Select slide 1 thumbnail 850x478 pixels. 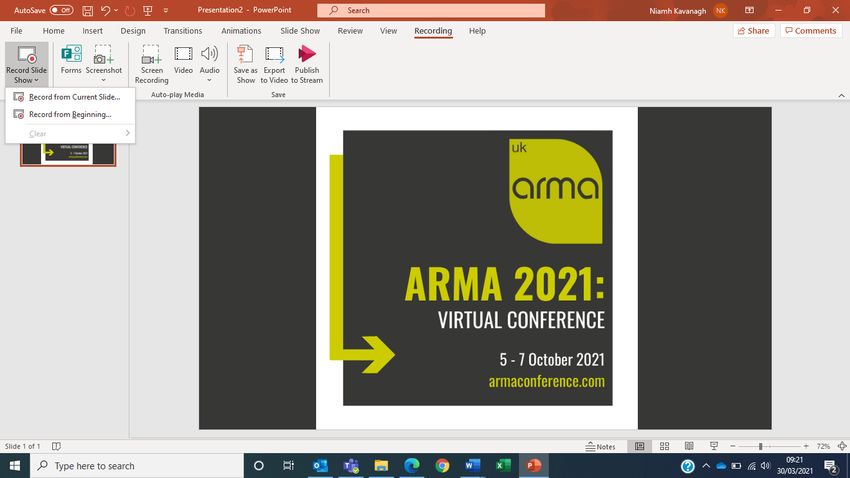click(x=68, y=154)
